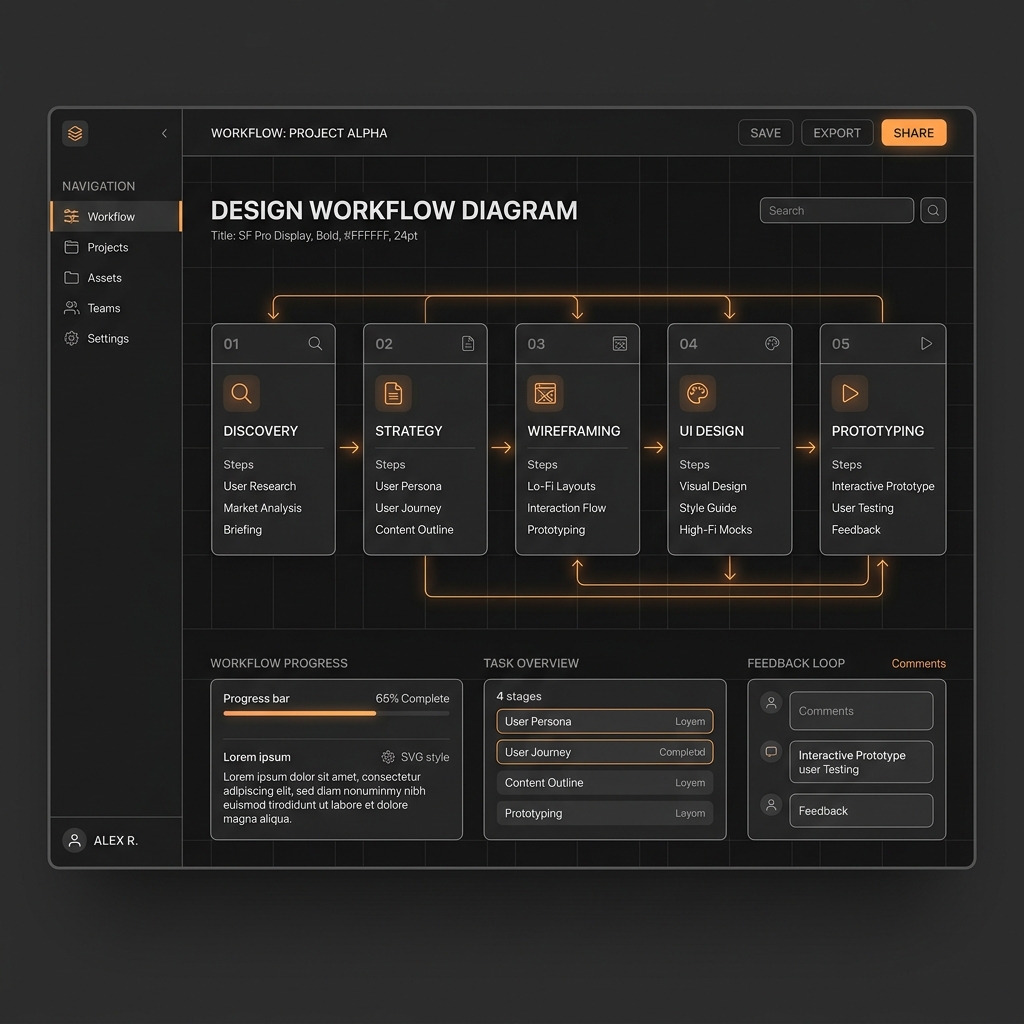The width and height of the screenshot is (1024, 1024).
Task: Click the Projects folder icon in sidebar
Action: [71, 247]
